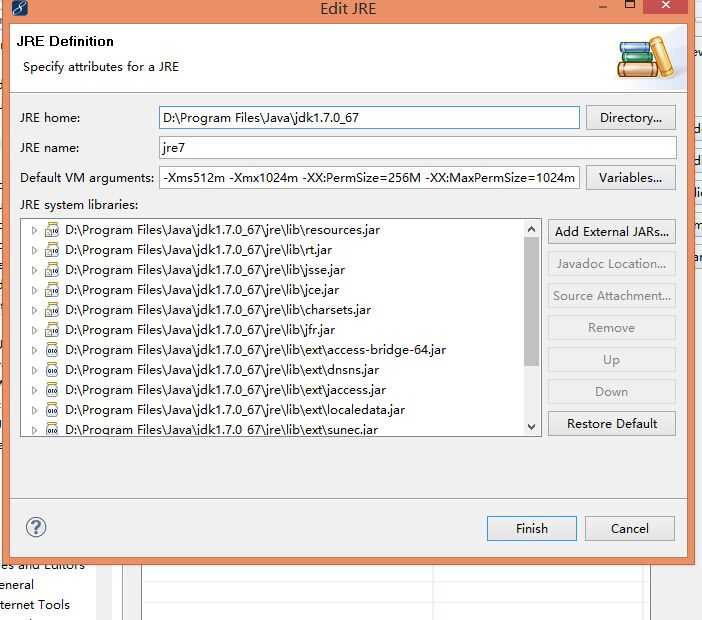Expand the rt.jar library entry
Viewport: 702px width, 620px height.
click(34, 250)
